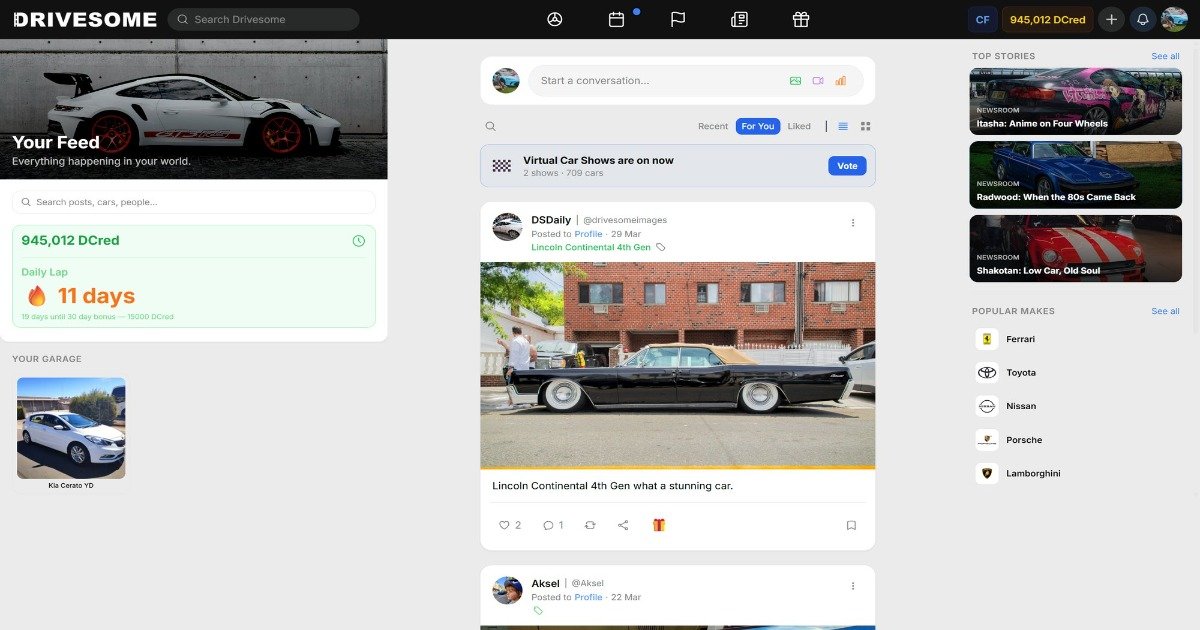The image size is (1200, 630).
Task: Click the Daily Lap flame streak icon
Action: [37, 295]
